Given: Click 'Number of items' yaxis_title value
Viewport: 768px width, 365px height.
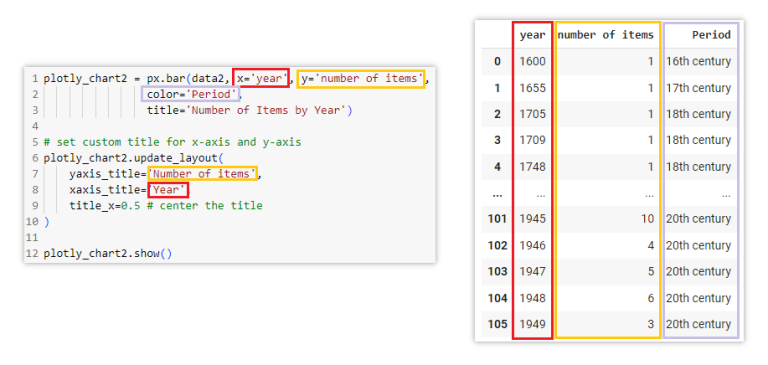Looking at the screenshot, I should 203,173.
